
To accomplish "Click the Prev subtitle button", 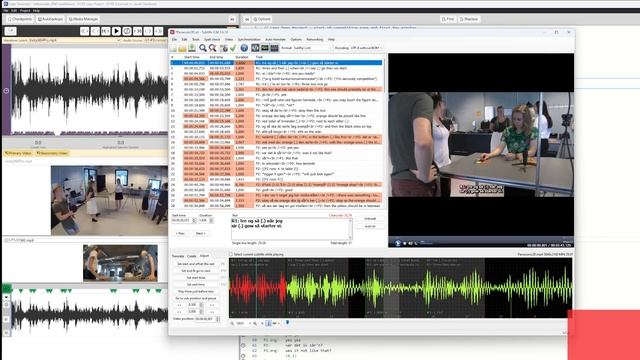I will pyautogui.click(x=180, y=233).
